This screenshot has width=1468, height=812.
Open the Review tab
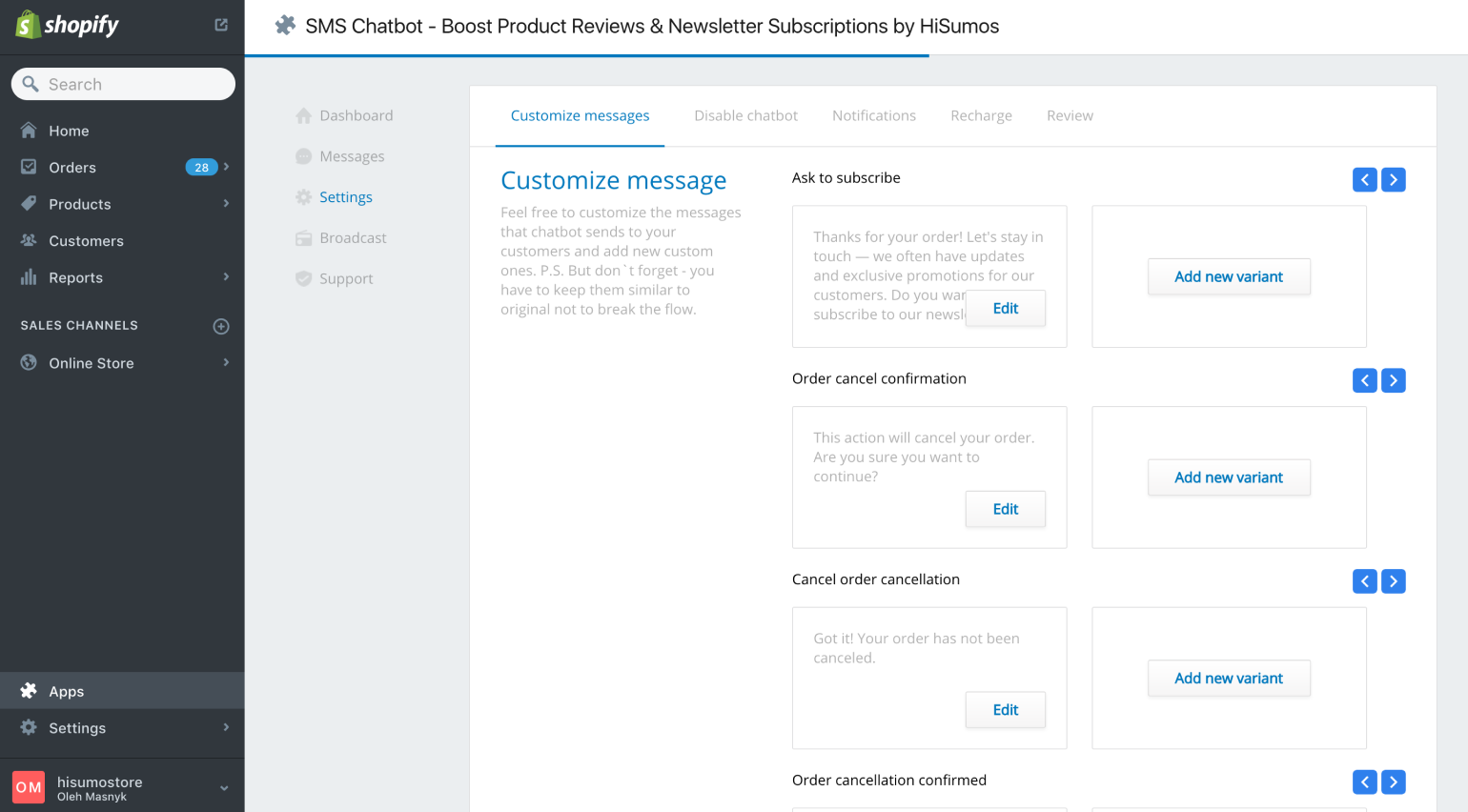[x=1070, y=115]
